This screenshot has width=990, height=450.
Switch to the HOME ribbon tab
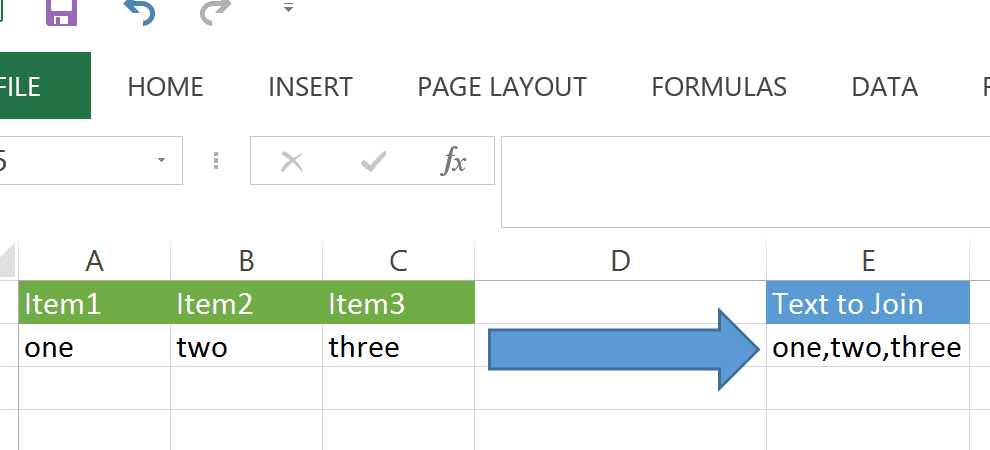point(165,87)
